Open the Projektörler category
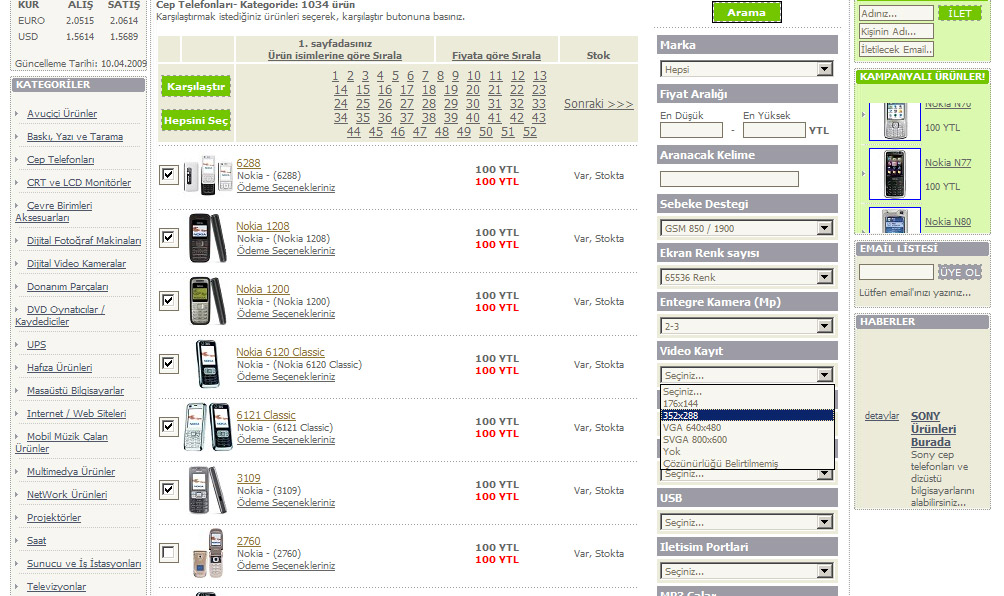The width and height of the screenshot is (1004, 596). point(54,517)
